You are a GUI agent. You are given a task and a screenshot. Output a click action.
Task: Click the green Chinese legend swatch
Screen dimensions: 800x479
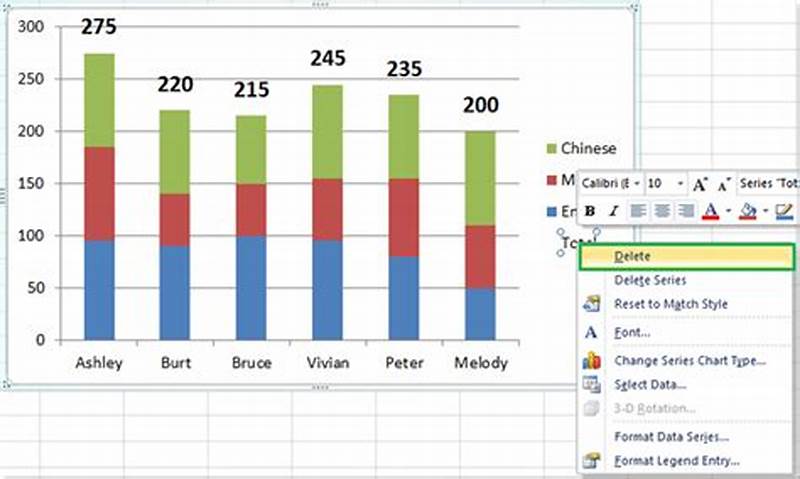[551, 148]
